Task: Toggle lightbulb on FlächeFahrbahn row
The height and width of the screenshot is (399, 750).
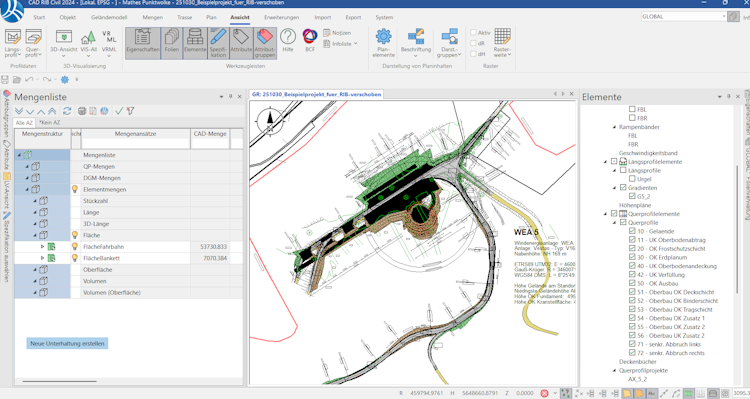Action: pos(75,246)
